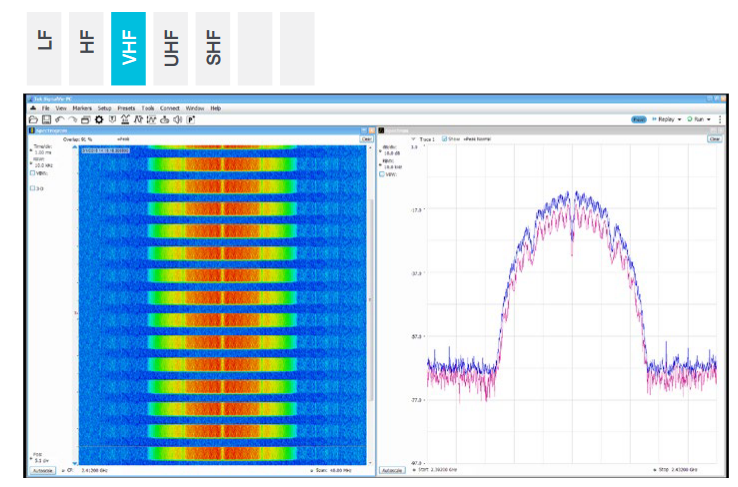The height and width of the screenshot is (487, 738).
Task: Click the speaker audio icon in toolbar
Action: pyautogui.click(x=177, y=119)
